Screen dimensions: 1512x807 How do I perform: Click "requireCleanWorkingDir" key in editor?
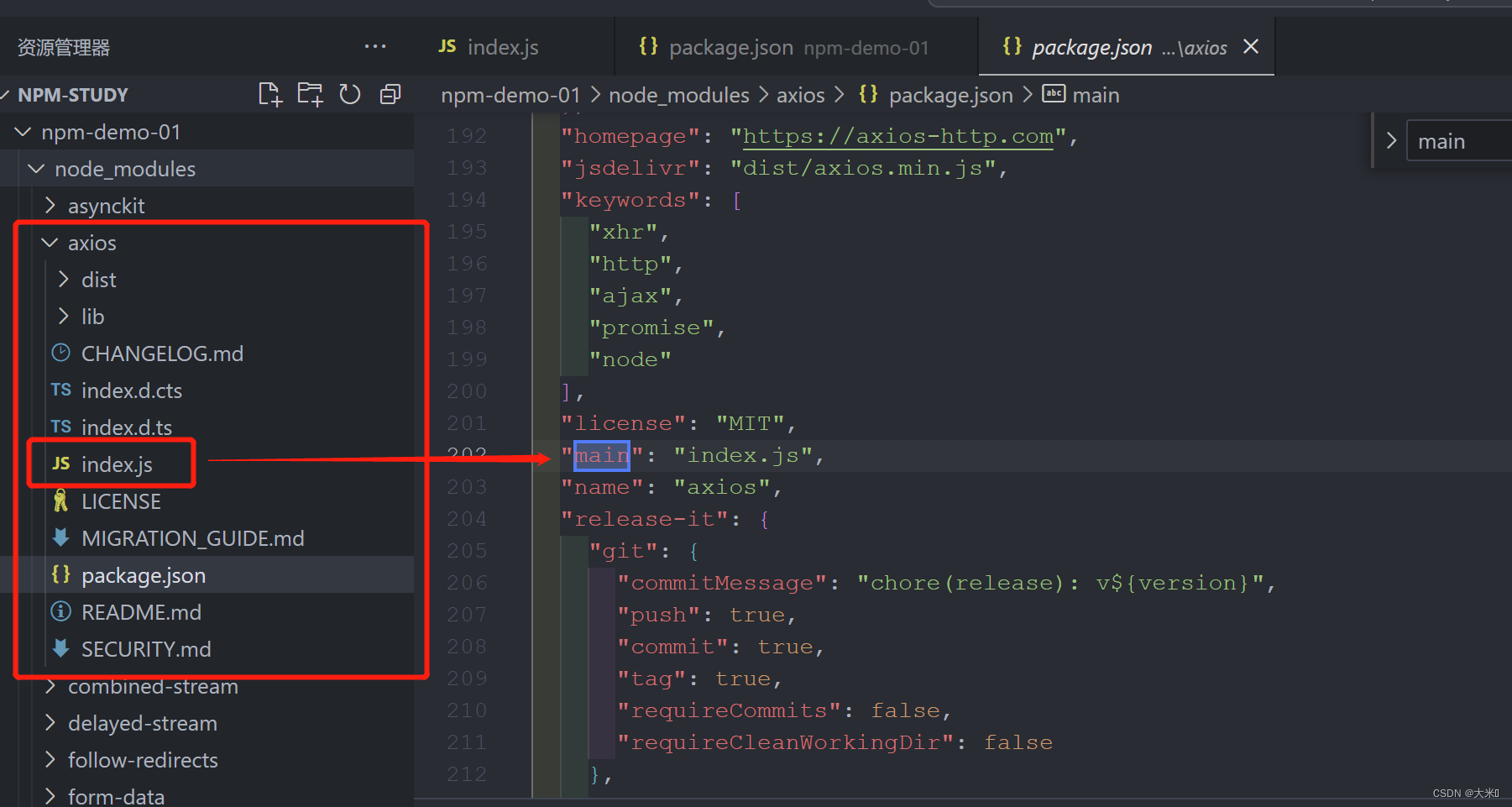tap(786, 742)
